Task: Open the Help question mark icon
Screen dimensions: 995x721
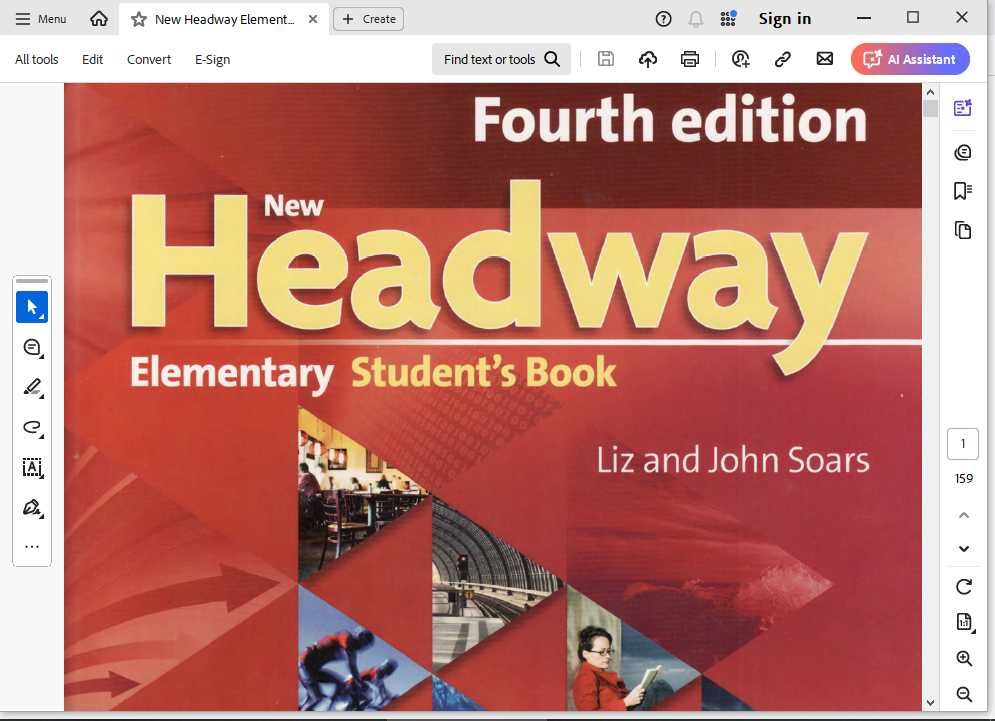Action: pos(663,19)
